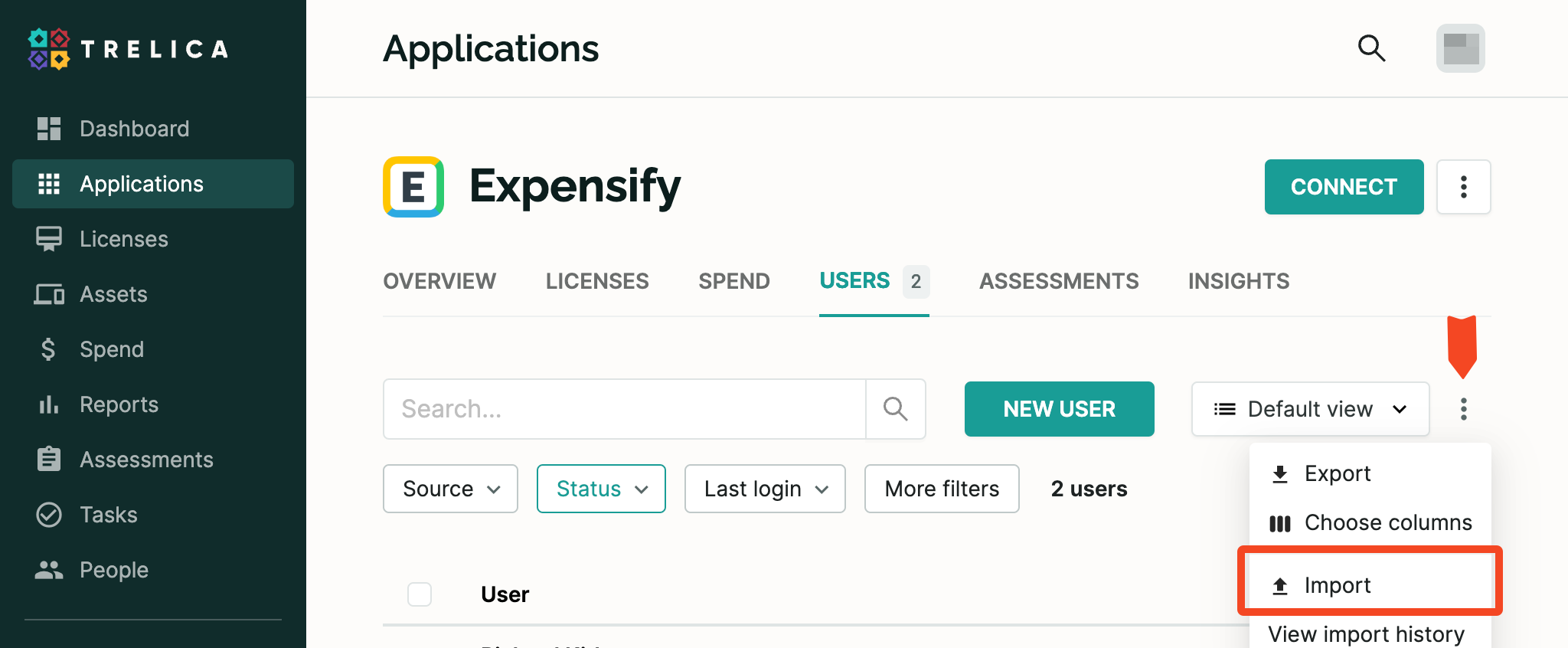Switch to the INSIGHTS tab
The image size is (1568, 648).
1239,281
